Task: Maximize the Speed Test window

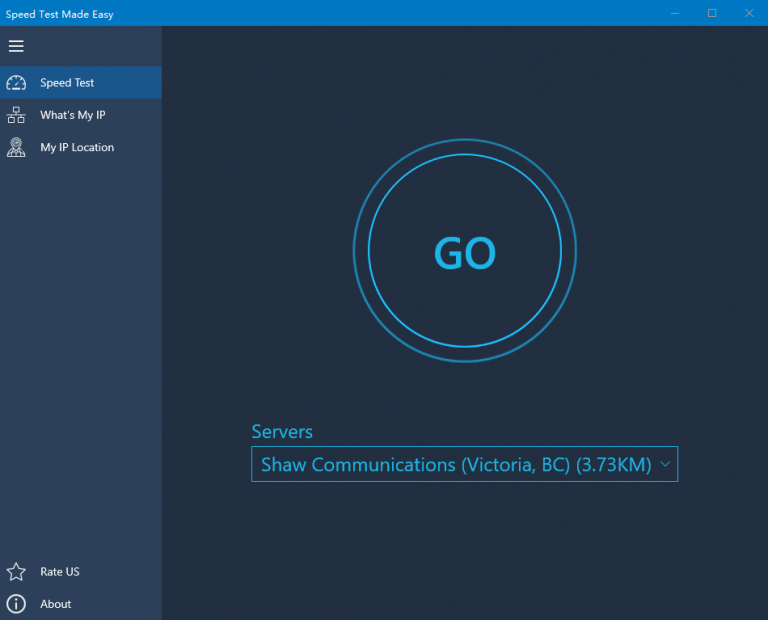Action: click(712, 13)
